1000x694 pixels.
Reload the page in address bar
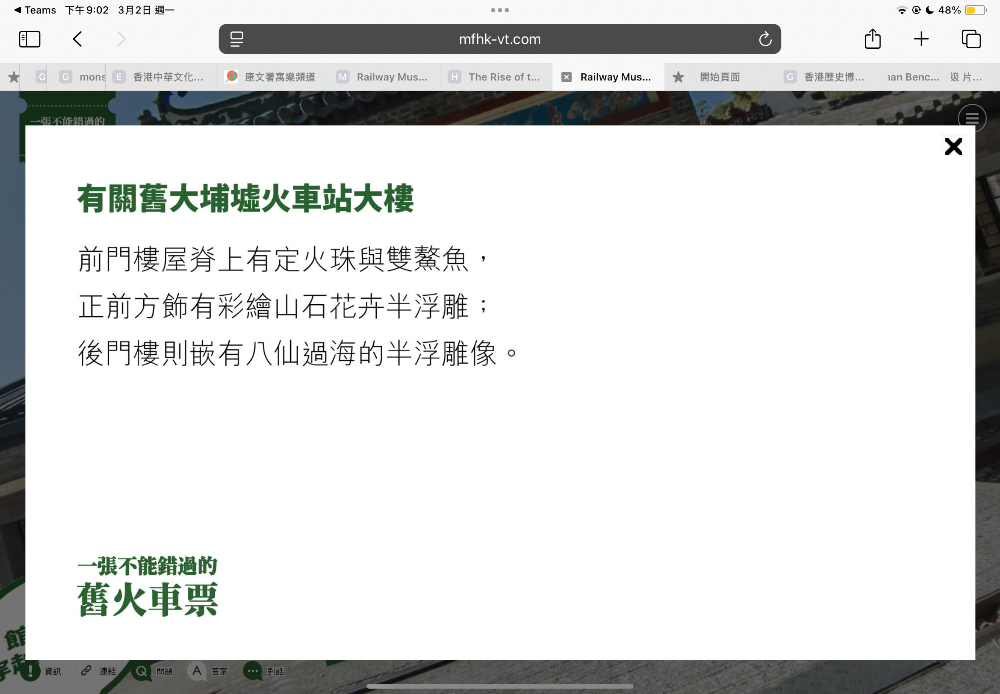click(x=765, y=39)
